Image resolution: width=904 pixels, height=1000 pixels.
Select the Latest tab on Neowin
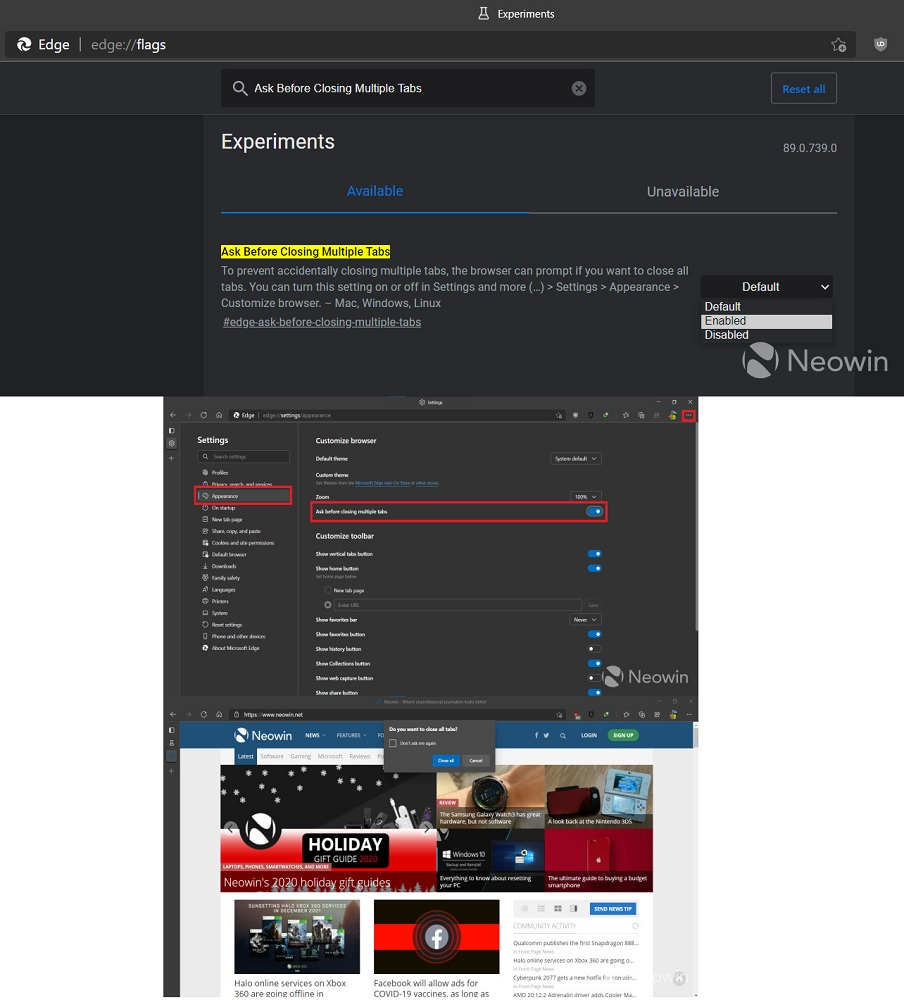pos(246,756)
